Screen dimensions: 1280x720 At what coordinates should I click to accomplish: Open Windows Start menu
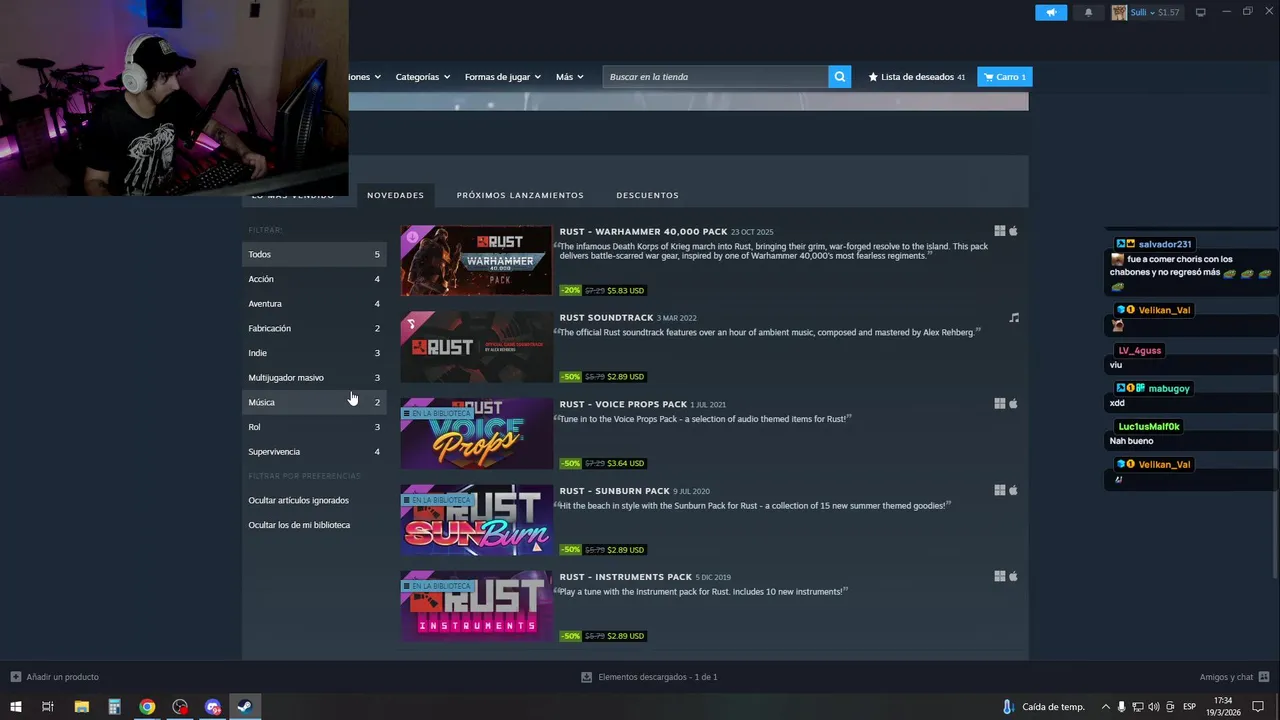pyautogui.click(x=15, y=707)
